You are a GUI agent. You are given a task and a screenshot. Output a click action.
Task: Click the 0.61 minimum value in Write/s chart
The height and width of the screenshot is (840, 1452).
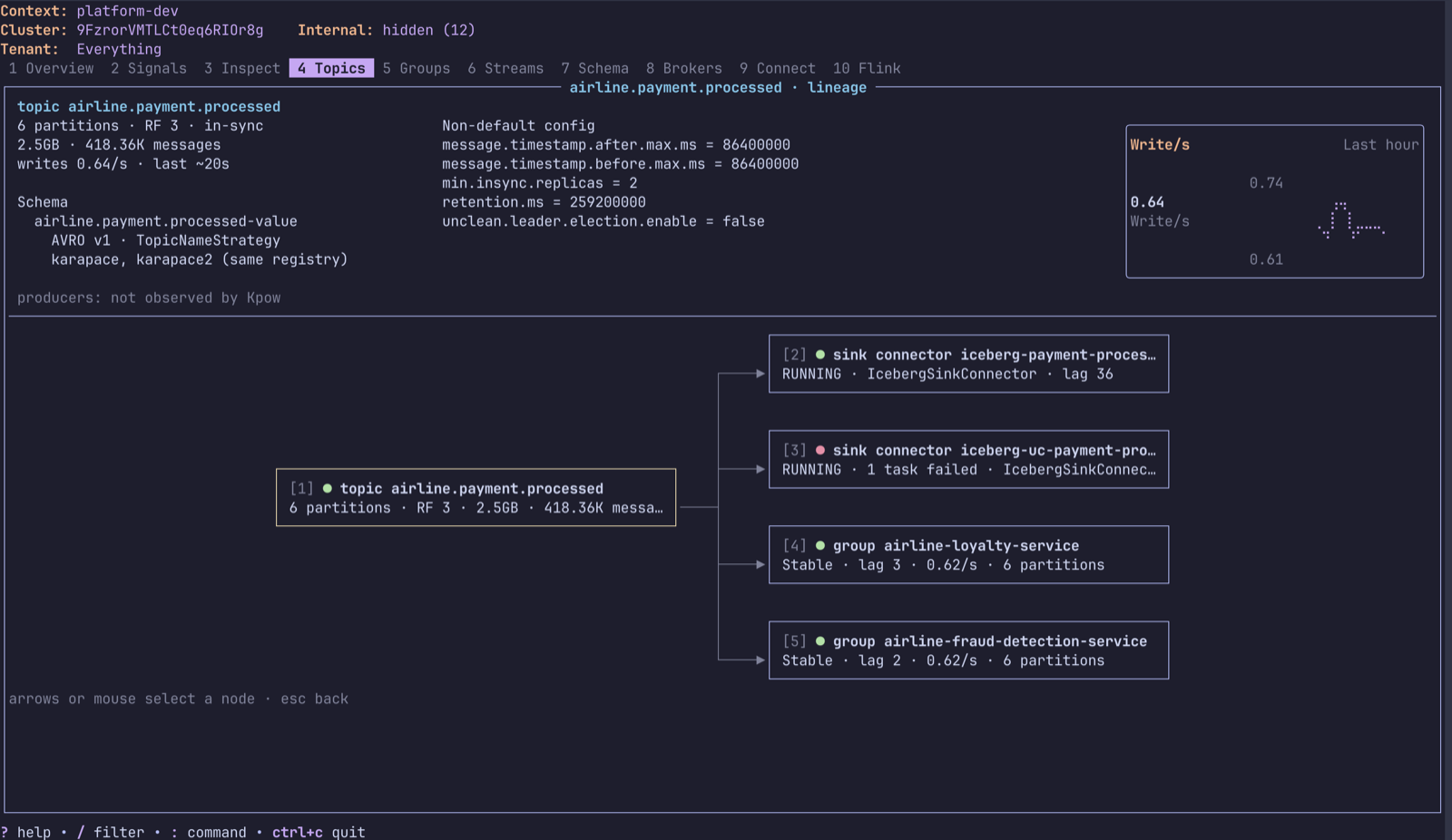point(1266,259)
